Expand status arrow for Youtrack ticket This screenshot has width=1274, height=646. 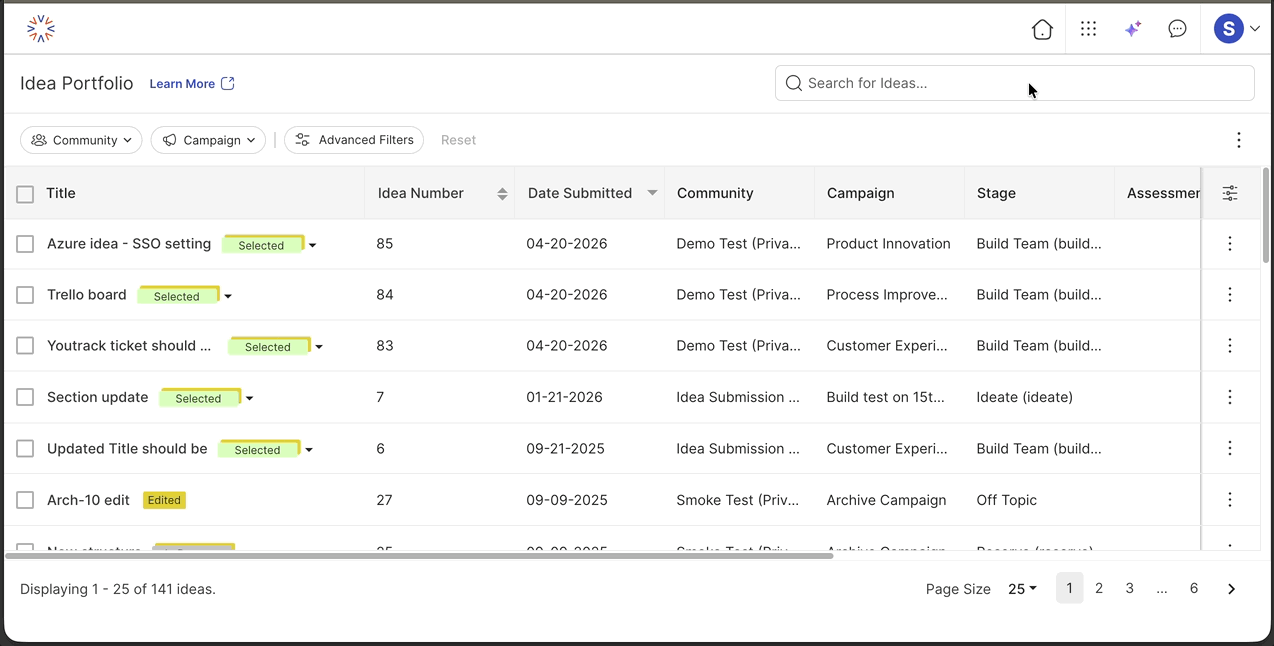point(319,347)
